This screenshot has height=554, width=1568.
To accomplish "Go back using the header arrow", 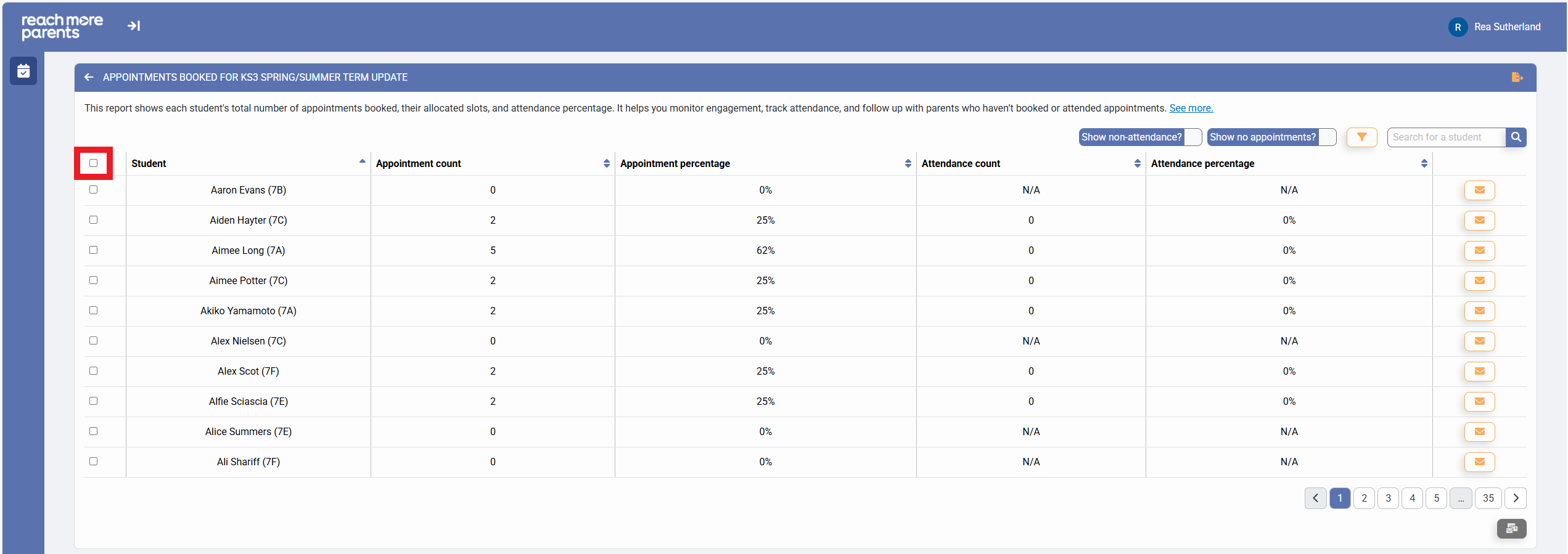I will (89, 78).
